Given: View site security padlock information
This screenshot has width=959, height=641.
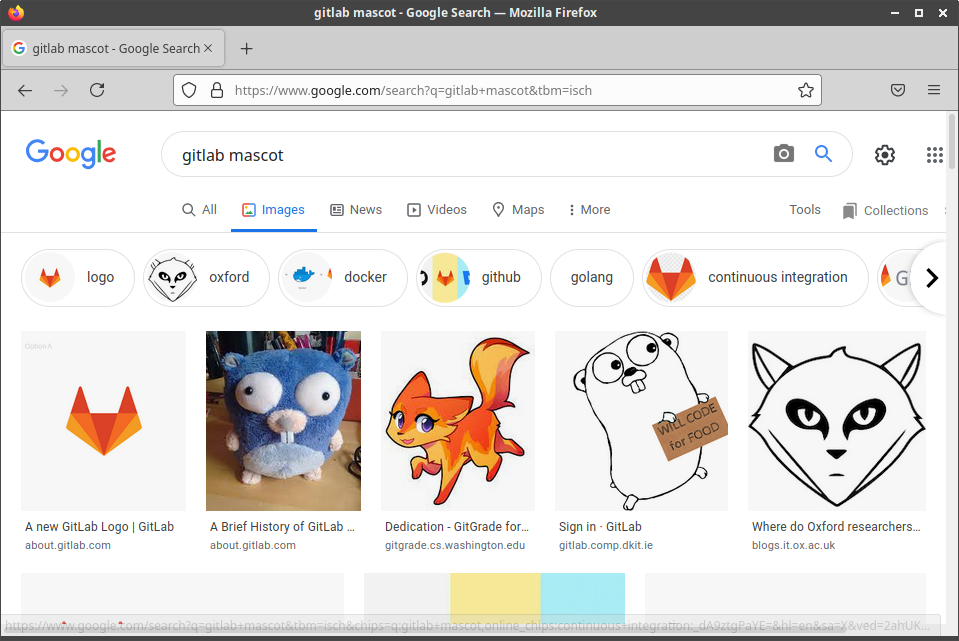Looking at the screenshot, I should tap(217, 91).
